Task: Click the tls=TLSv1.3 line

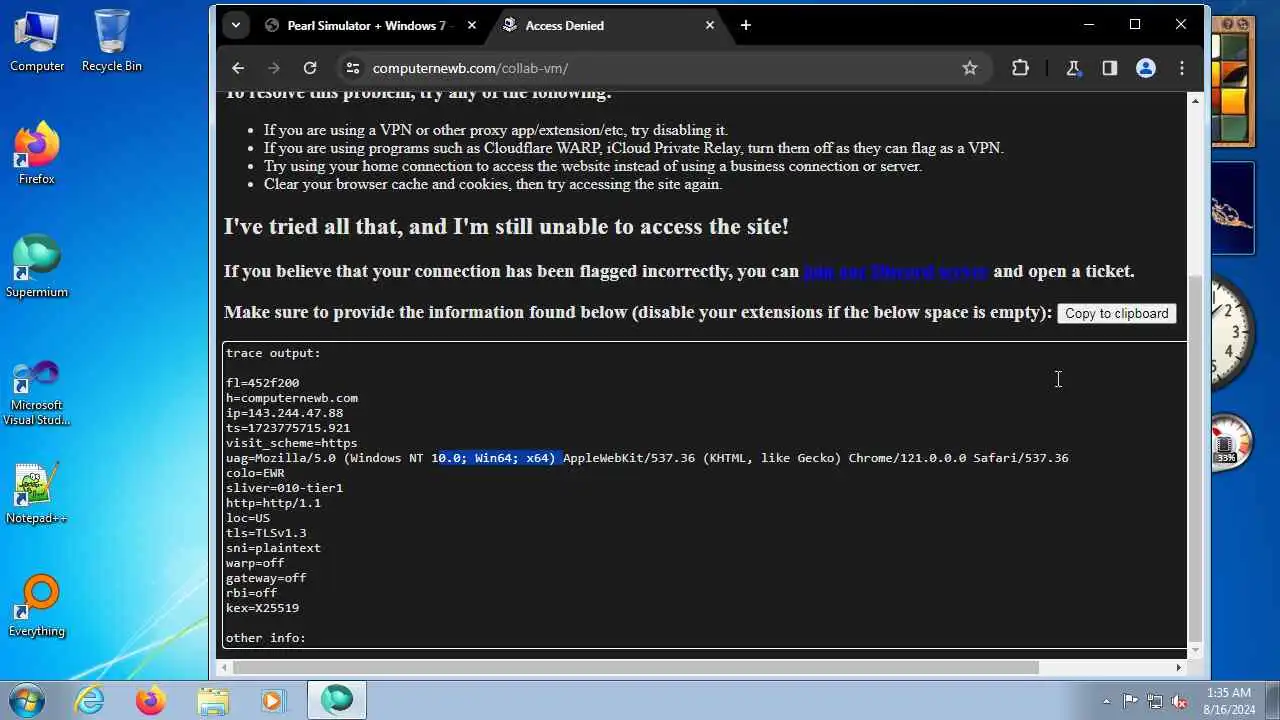Action: click(266, 533)
